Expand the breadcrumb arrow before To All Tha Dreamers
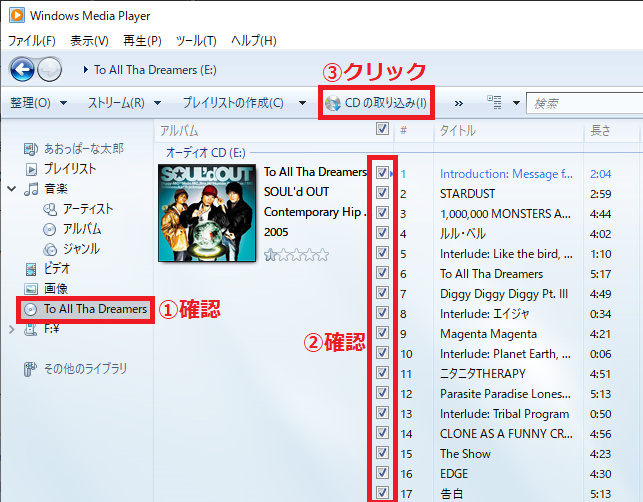643x502 pixels. [85, 70]
